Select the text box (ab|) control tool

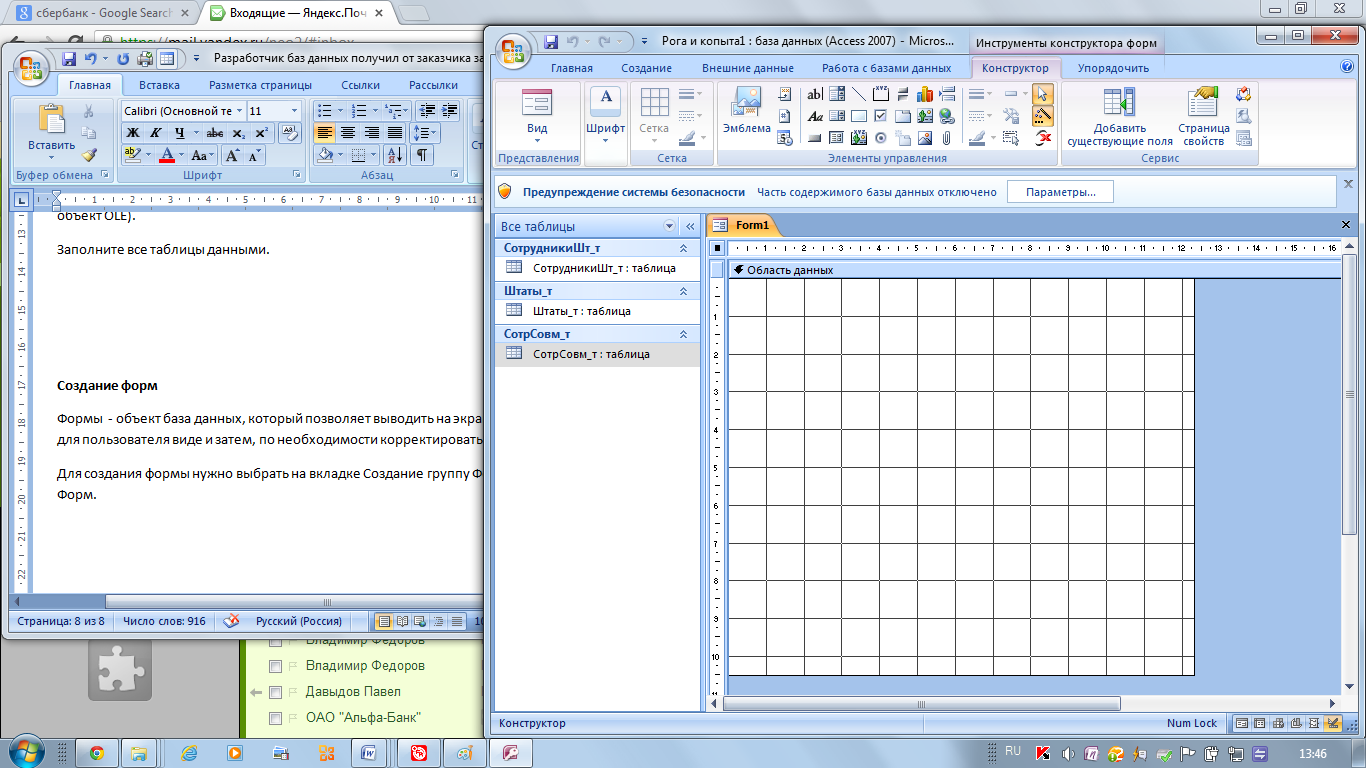(814, 94)
